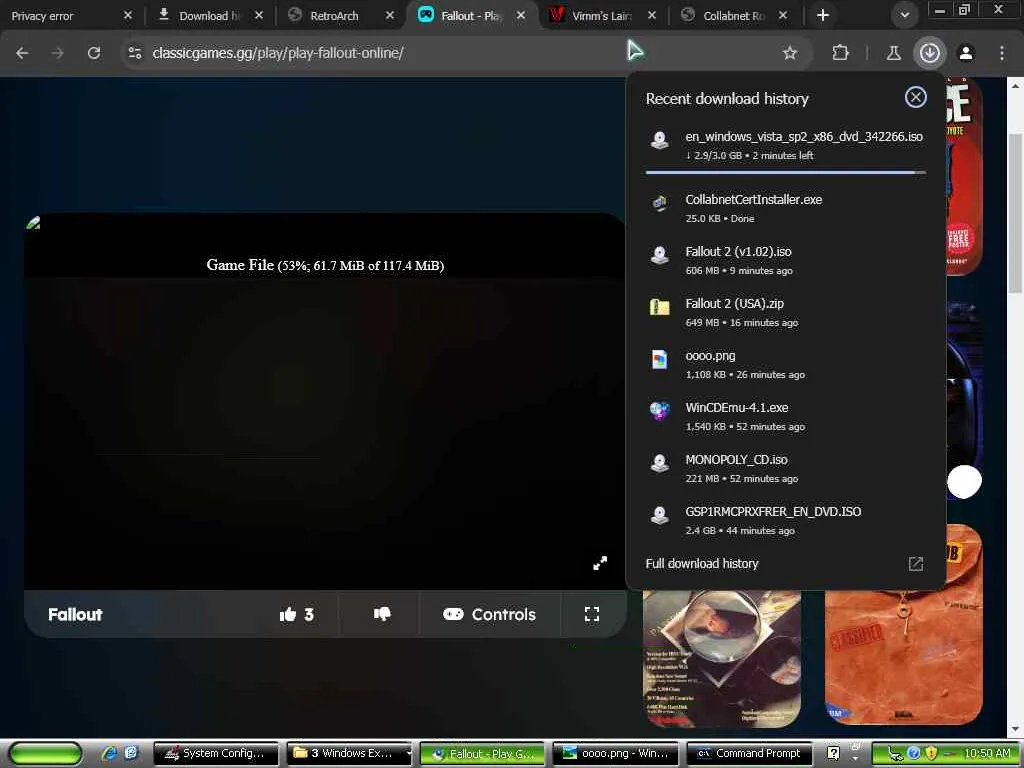Click the Vista iso download progress bar
The height and width of the screenshot is (768, 1024).
pyautogui.click(x=786, y=172)
